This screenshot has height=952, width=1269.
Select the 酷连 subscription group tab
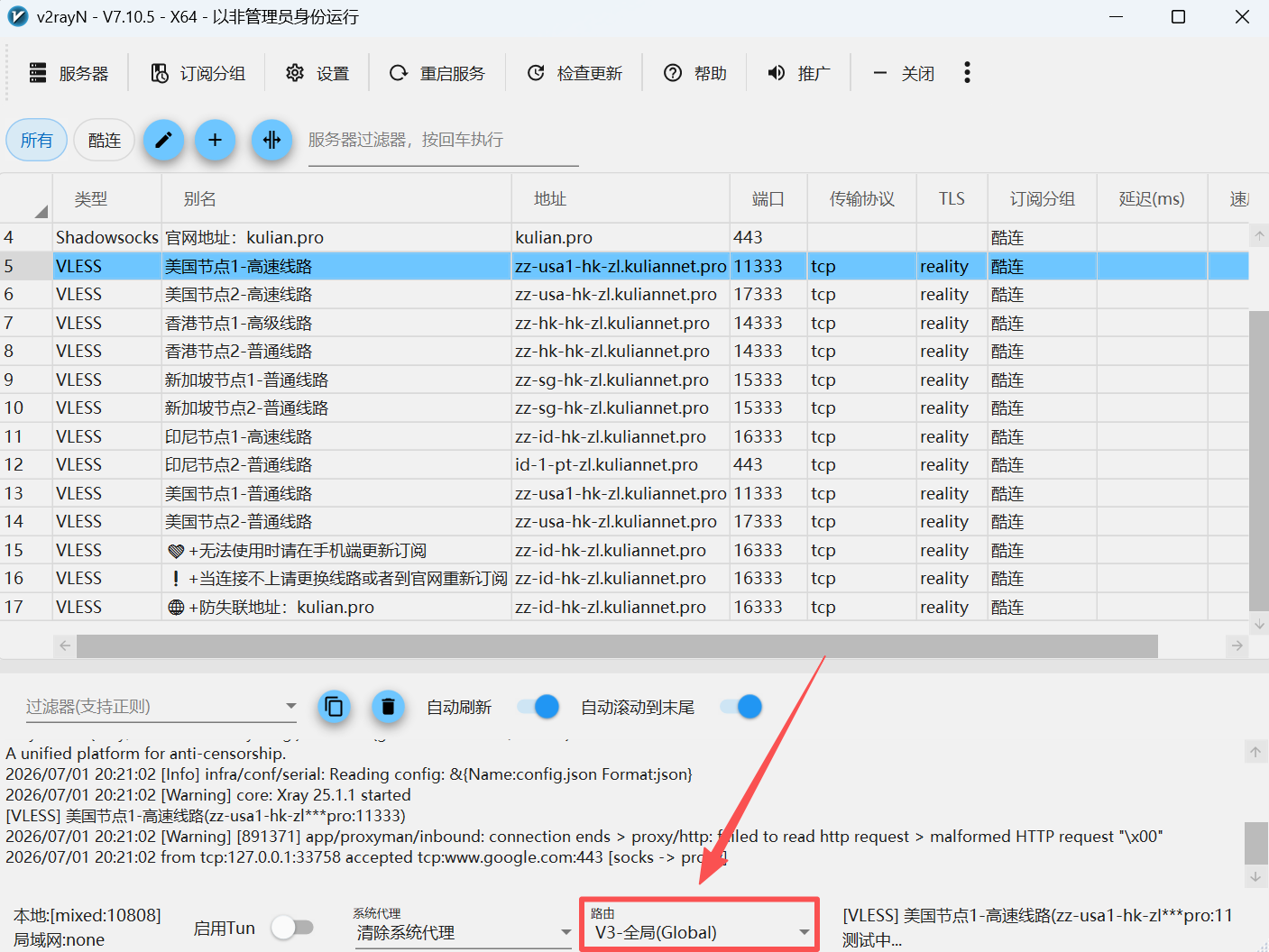pyautogui.click(x=105, y=140)
